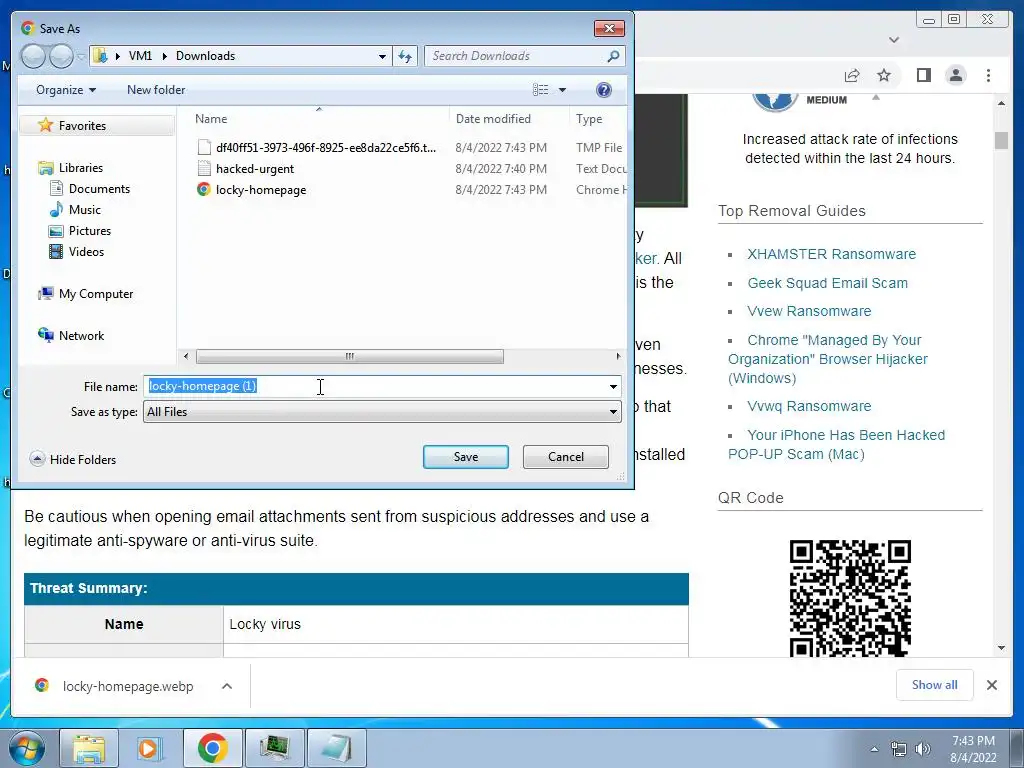Open the Geek Squad Email Scam link
The image size is (1024, 768).
[827, 283]
